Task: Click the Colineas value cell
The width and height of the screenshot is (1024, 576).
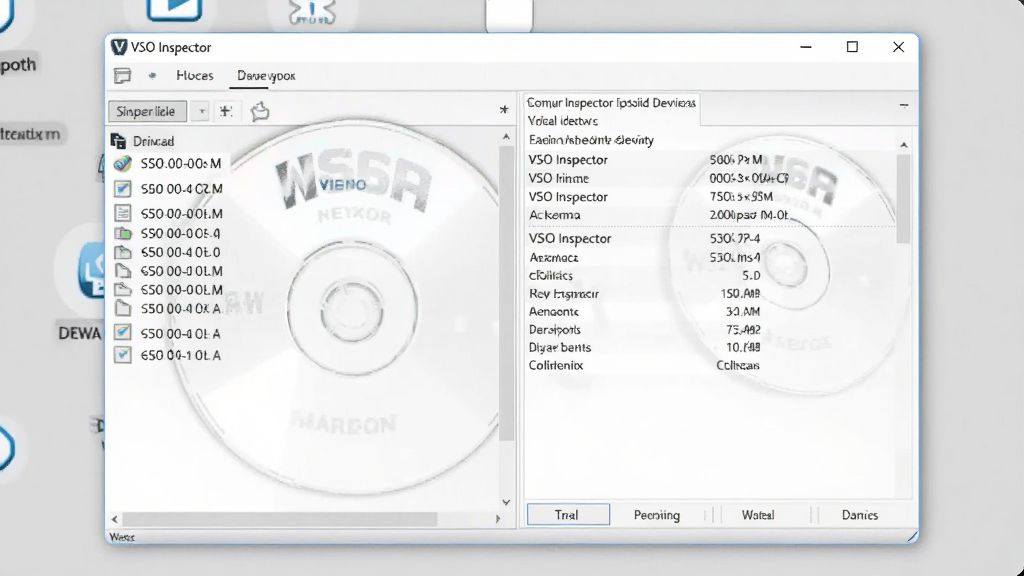Action: click(x=738, y=366)
